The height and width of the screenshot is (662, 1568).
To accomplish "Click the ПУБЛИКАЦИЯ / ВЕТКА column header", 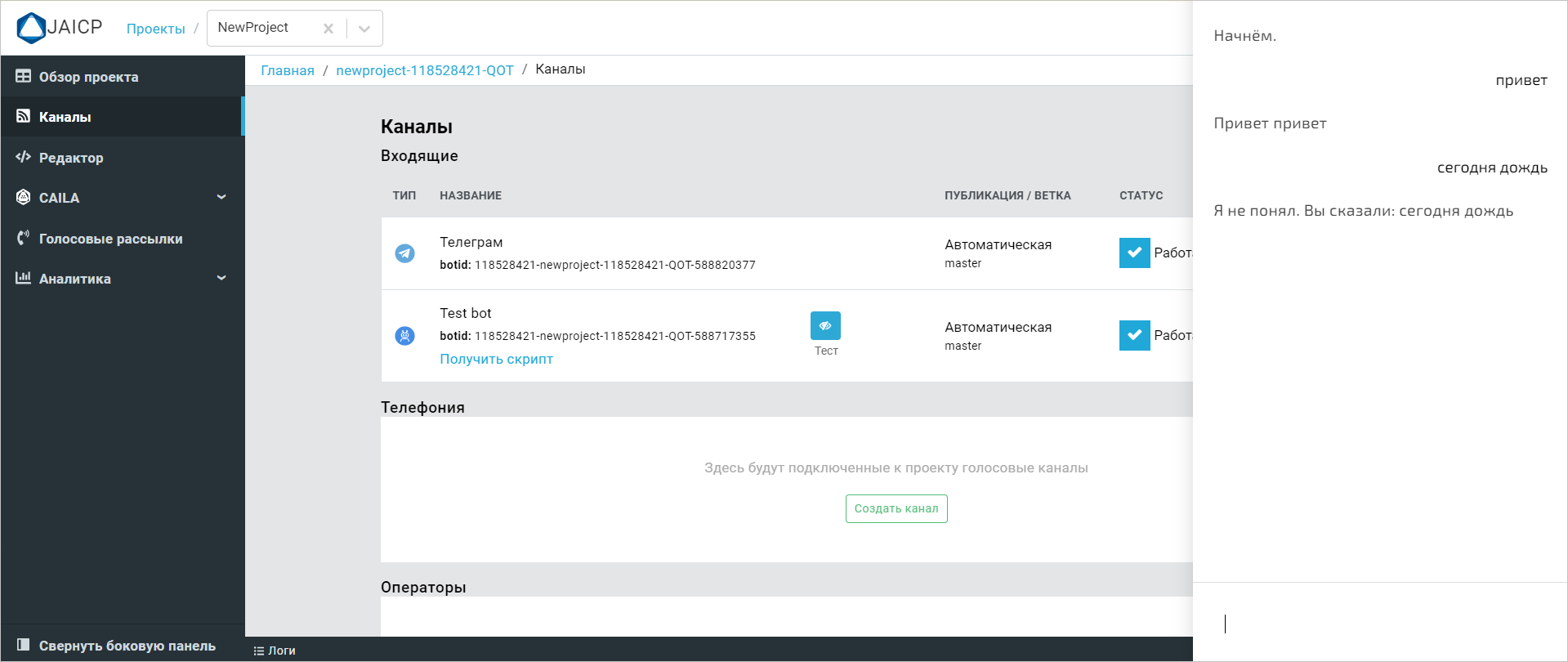I will pos(1007,195).
